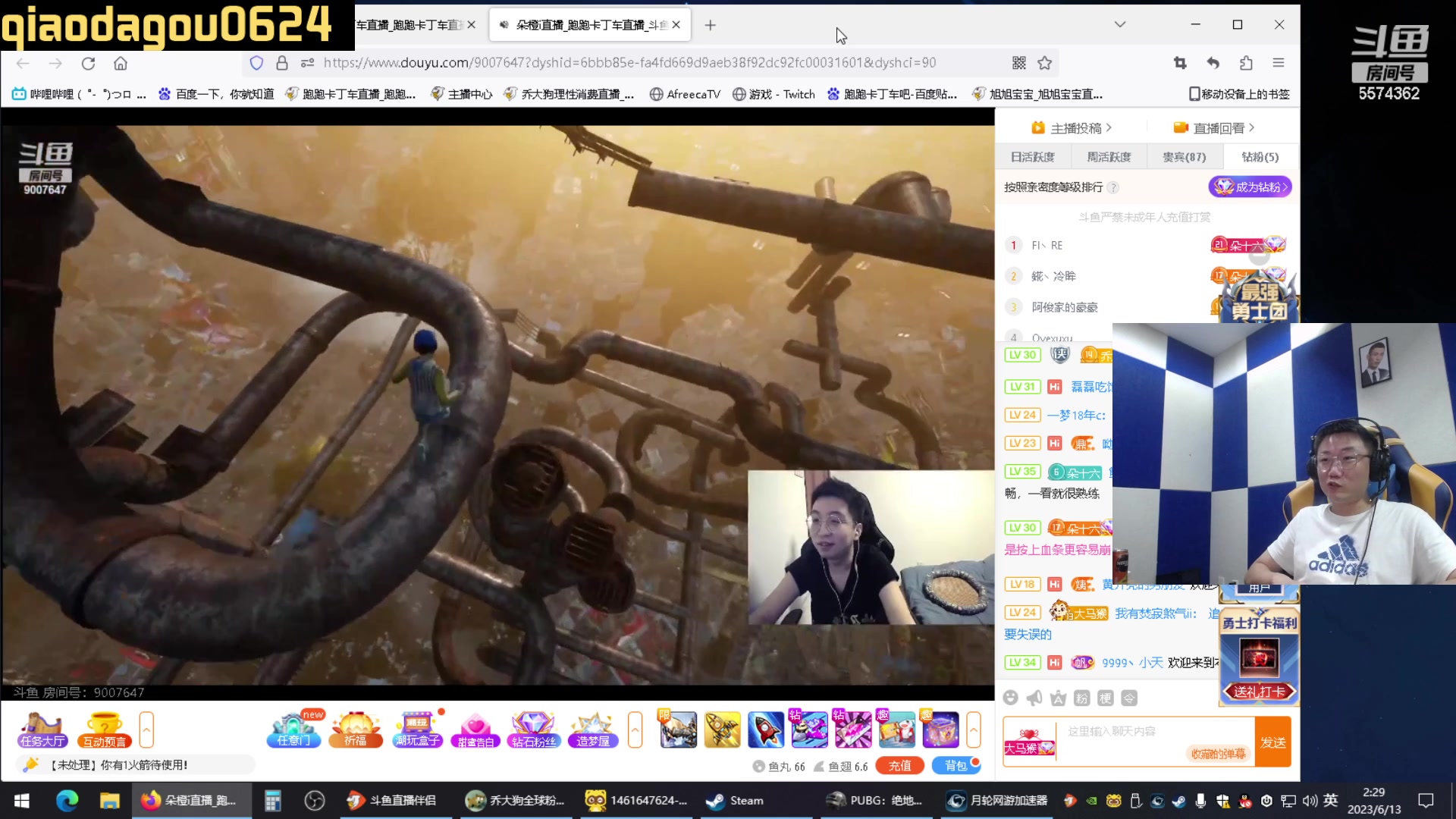Click 成为钻粉 button
This screenshot has width=1456, height=819.
click(x=1250, y=187)
